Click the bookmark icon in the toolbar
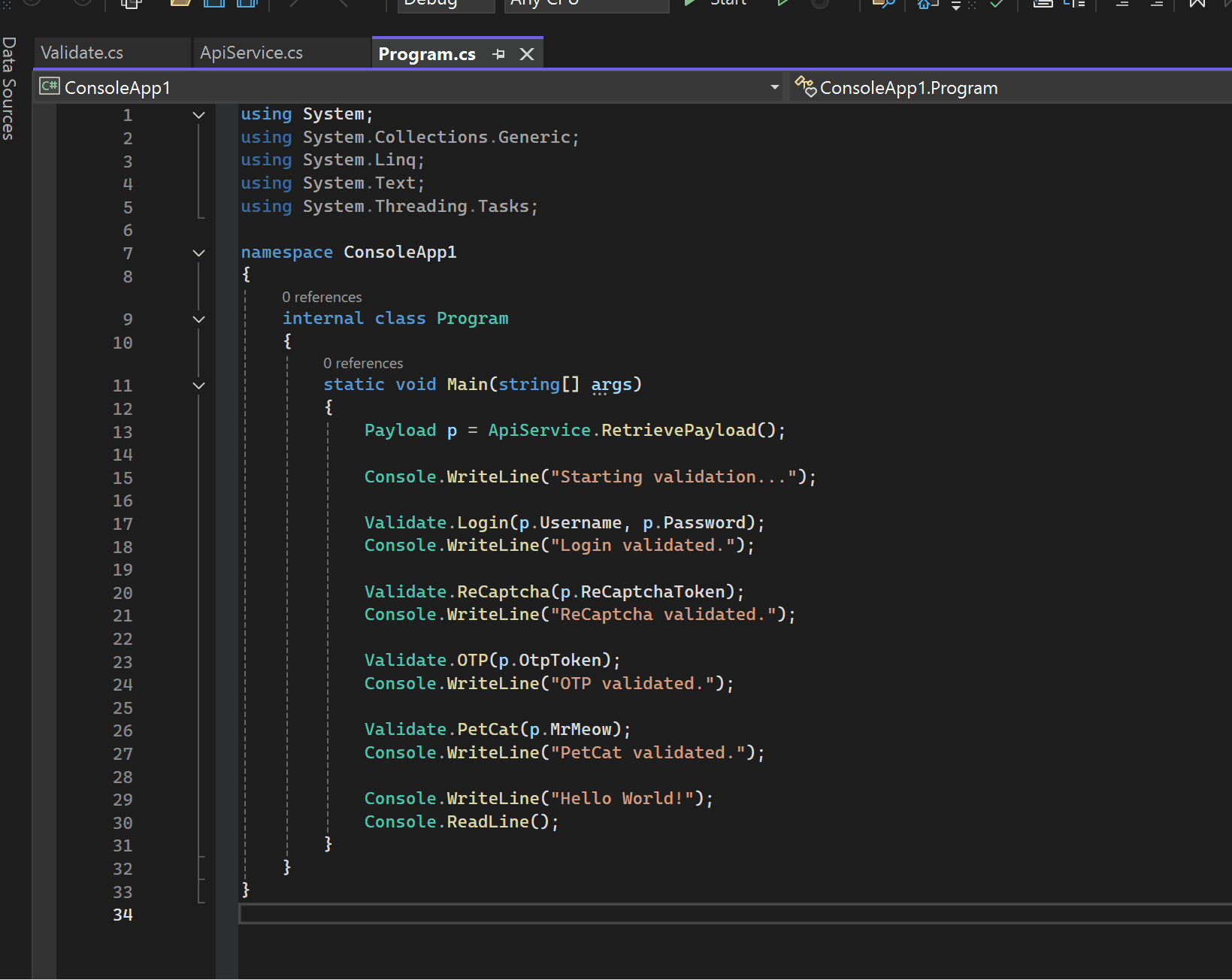 (1197, 3)
